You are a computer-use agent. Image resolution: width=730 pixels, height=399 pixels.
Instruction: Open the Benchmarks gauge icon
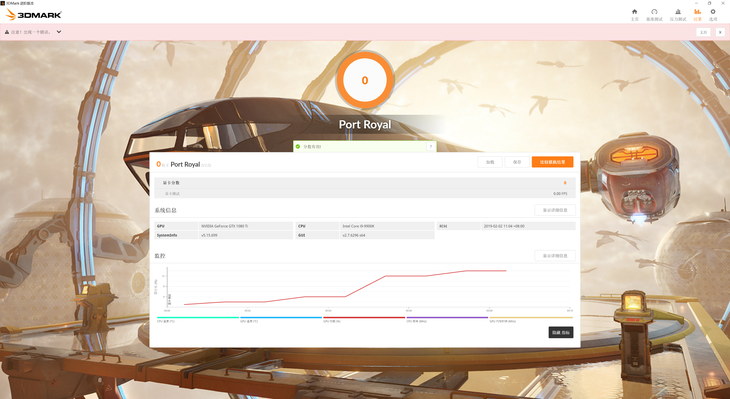tap(654, 12)
